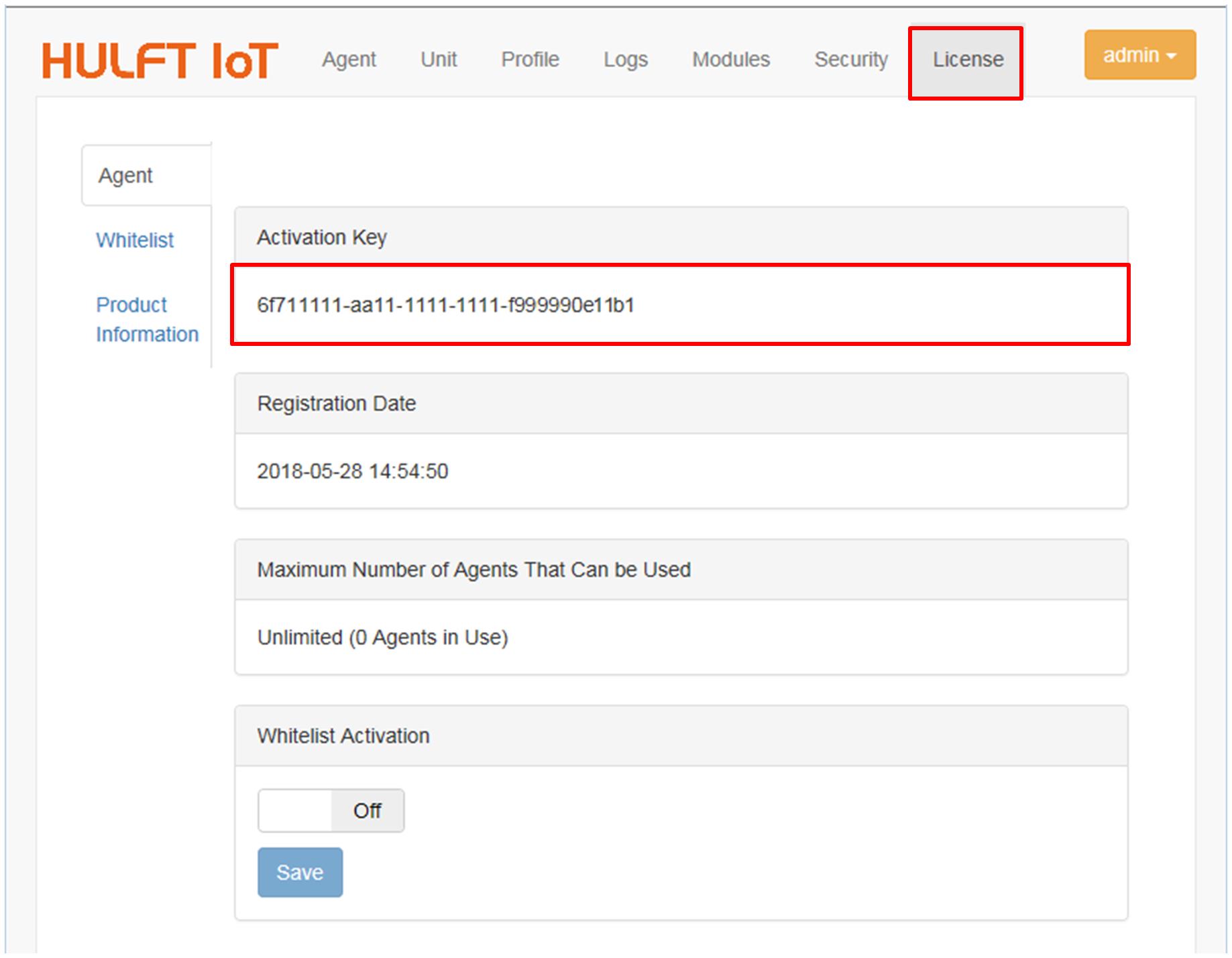Open the Agent page in top navigation

click(x=349, y=60)
